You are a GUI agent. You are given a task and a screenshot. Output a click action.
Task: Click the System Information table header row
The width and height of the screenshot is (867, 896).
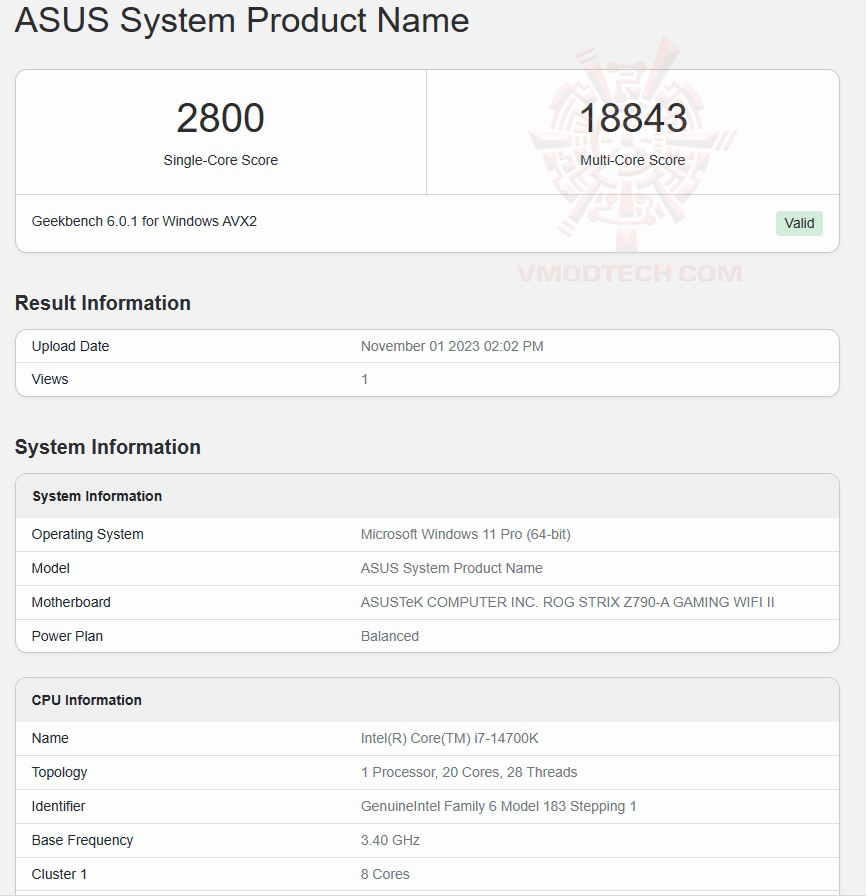coord(97,496)
